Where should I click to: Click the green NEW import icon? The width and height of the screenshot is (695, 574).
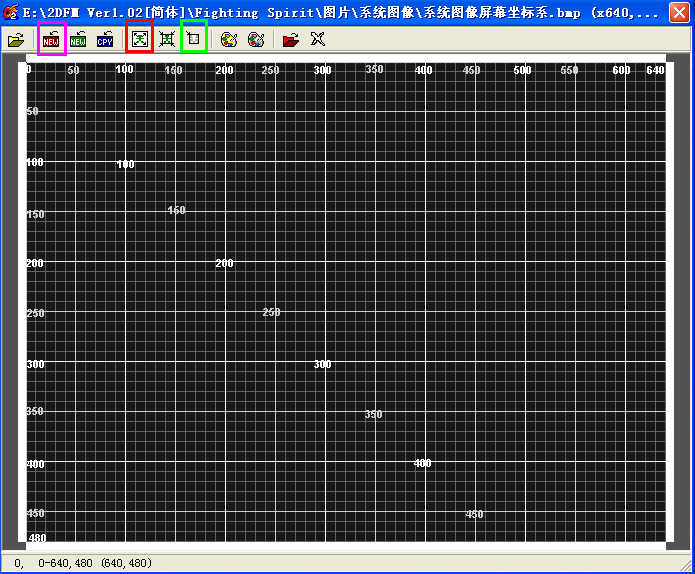(78, 40)
